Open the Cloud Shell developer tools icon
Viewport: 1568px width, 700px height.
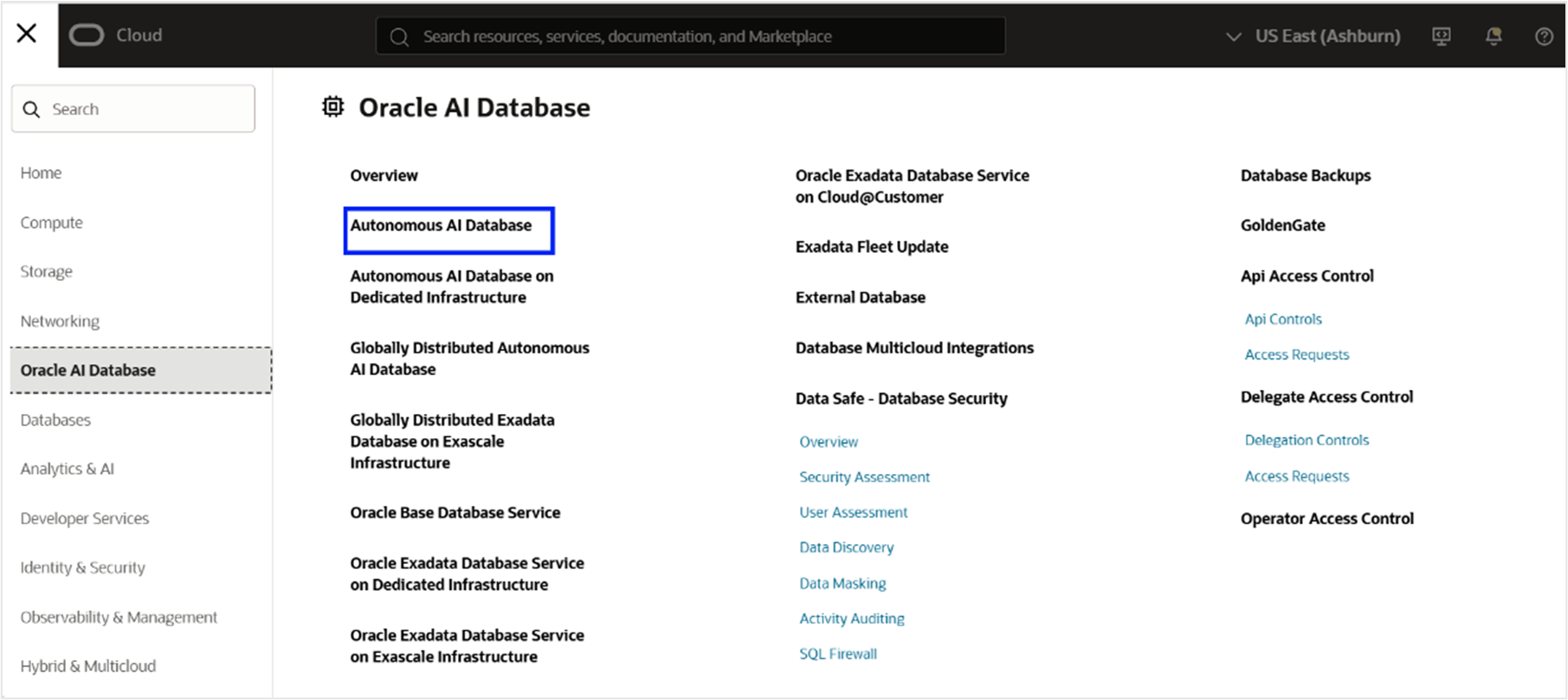(1442, 36)
